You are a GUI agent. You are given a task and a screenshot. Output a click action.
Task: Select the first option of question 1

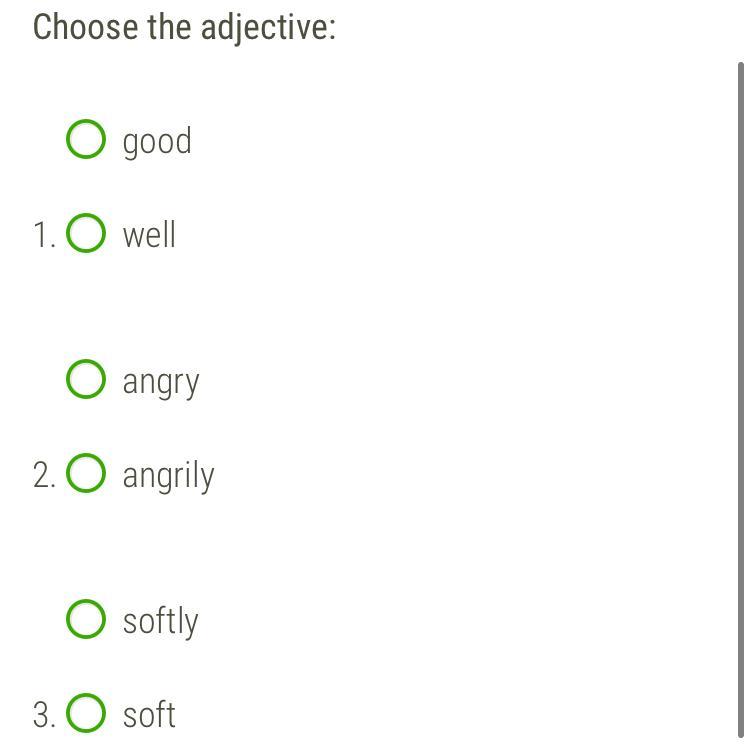point(86,140)
